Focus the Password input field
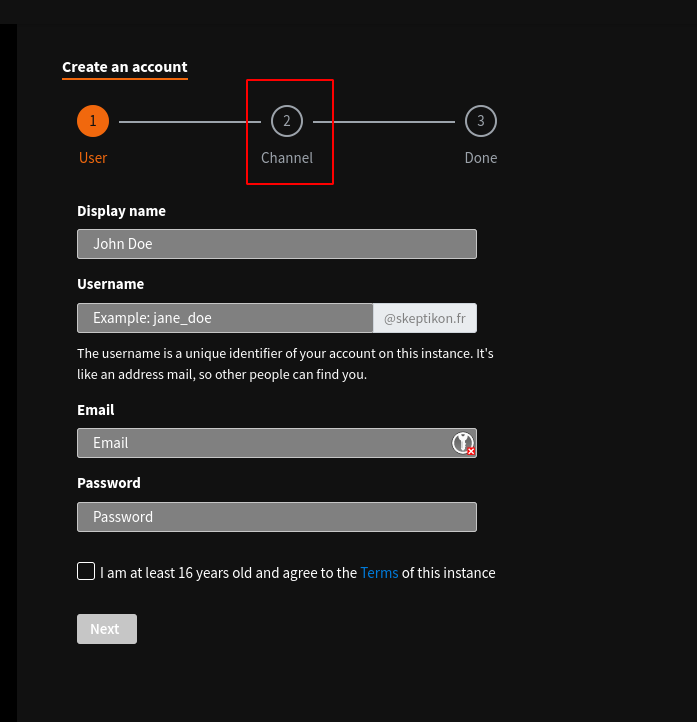This screenshot has height=722, width=697. 277,517
